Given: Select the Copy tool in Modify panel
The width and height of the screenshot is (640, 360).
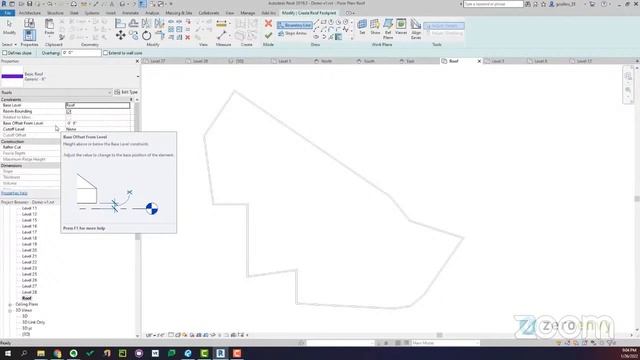Looking at the screenshot, I should (133, 36).
